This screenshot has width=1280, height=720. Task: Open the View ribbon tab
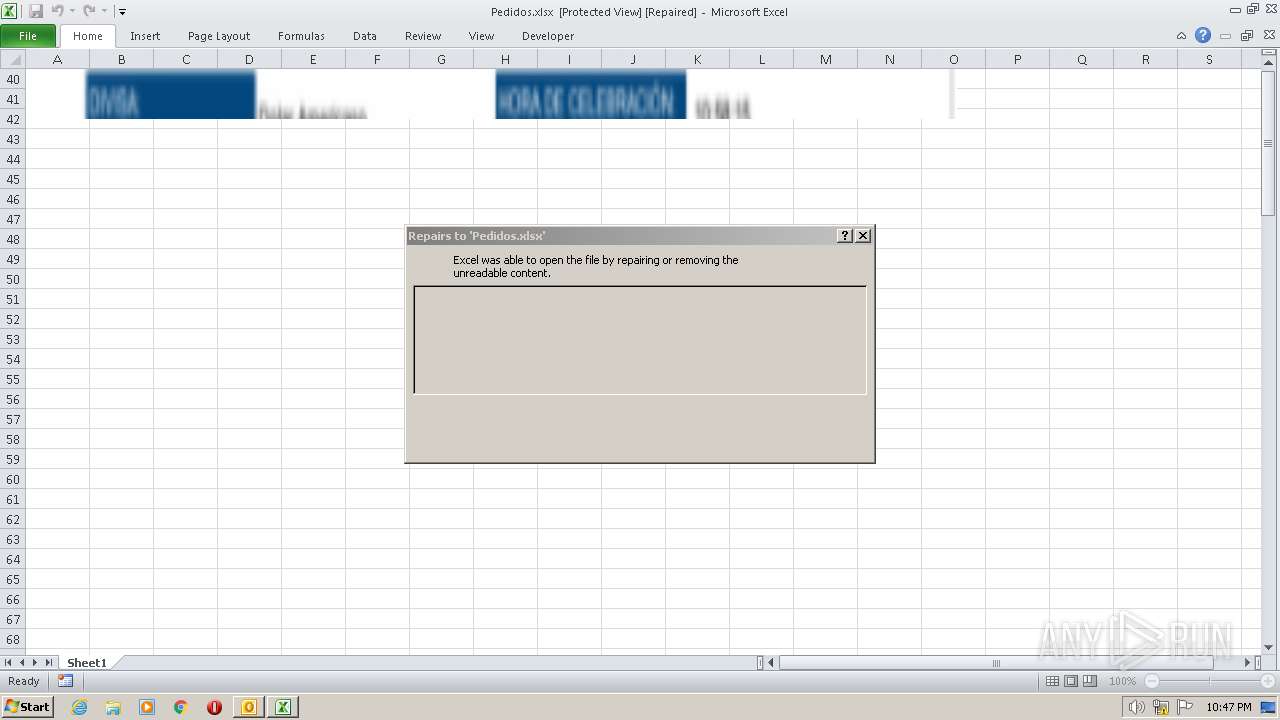[482, 36]
